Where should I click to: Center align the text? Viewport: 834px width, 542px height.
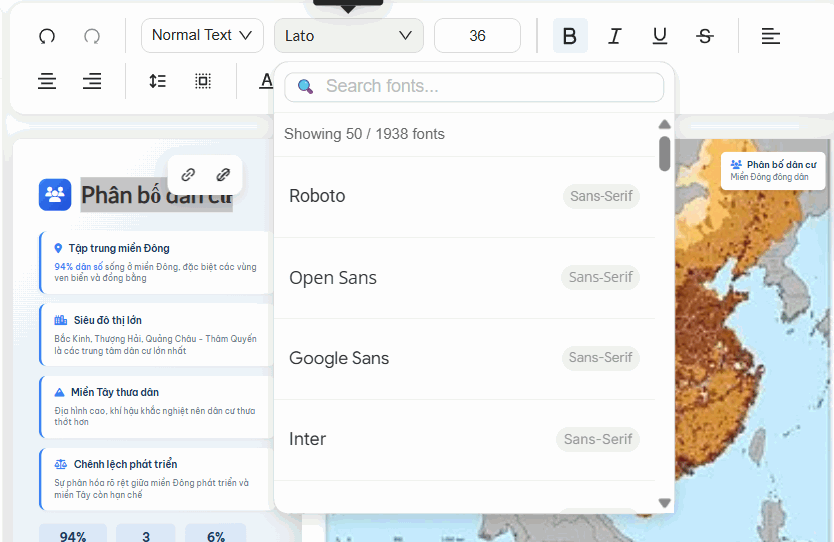pos(47,81)
